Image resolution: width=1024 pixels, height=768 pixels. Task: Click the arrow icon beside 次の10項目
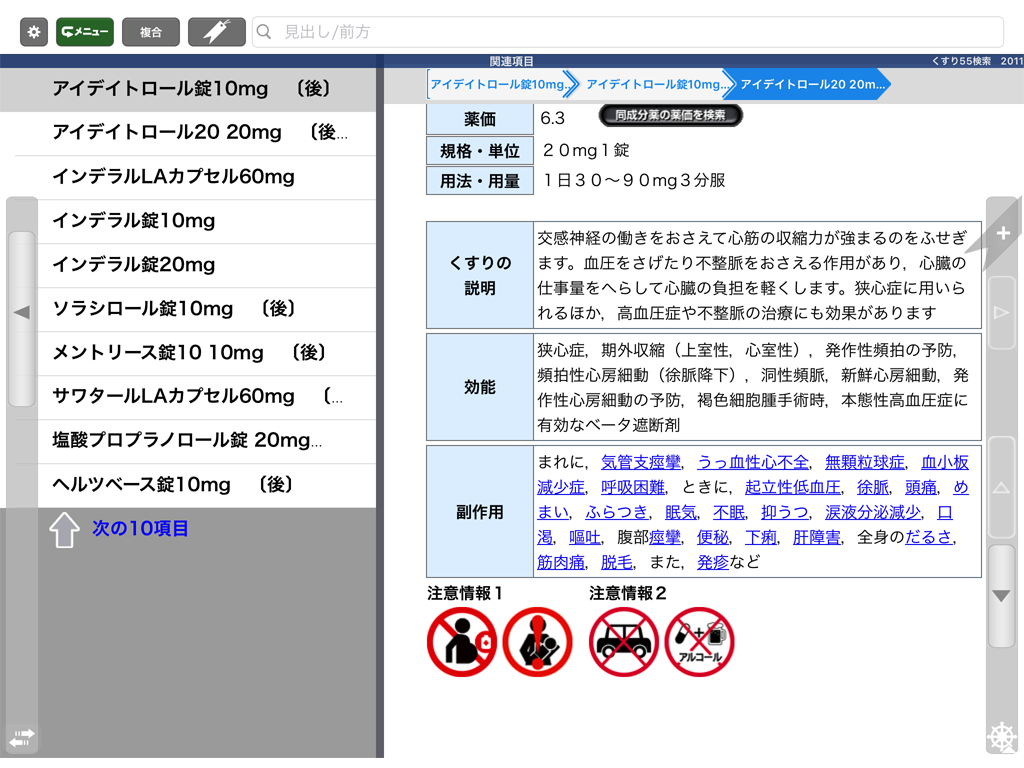[x=64, y=530]
